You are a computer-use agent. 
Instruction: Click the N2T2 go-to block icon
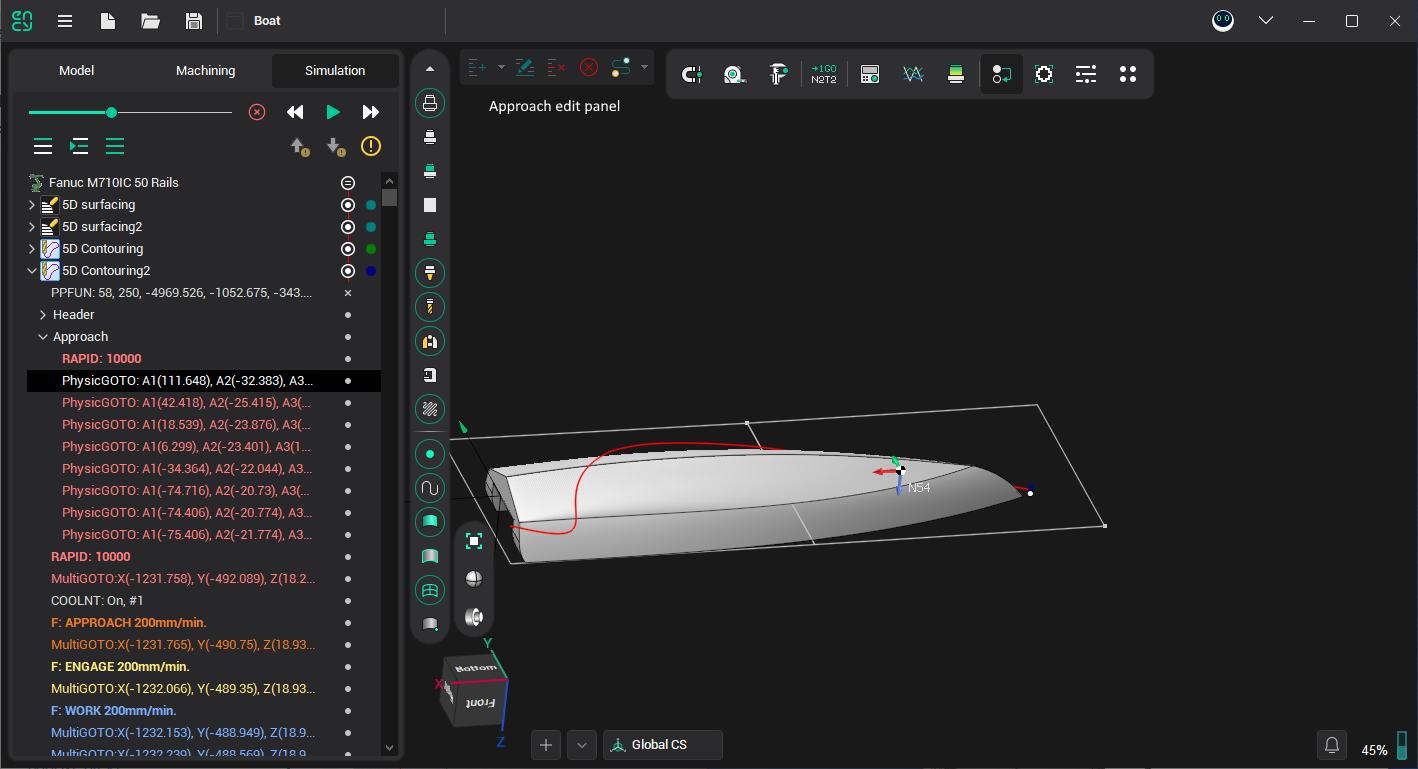824,74
